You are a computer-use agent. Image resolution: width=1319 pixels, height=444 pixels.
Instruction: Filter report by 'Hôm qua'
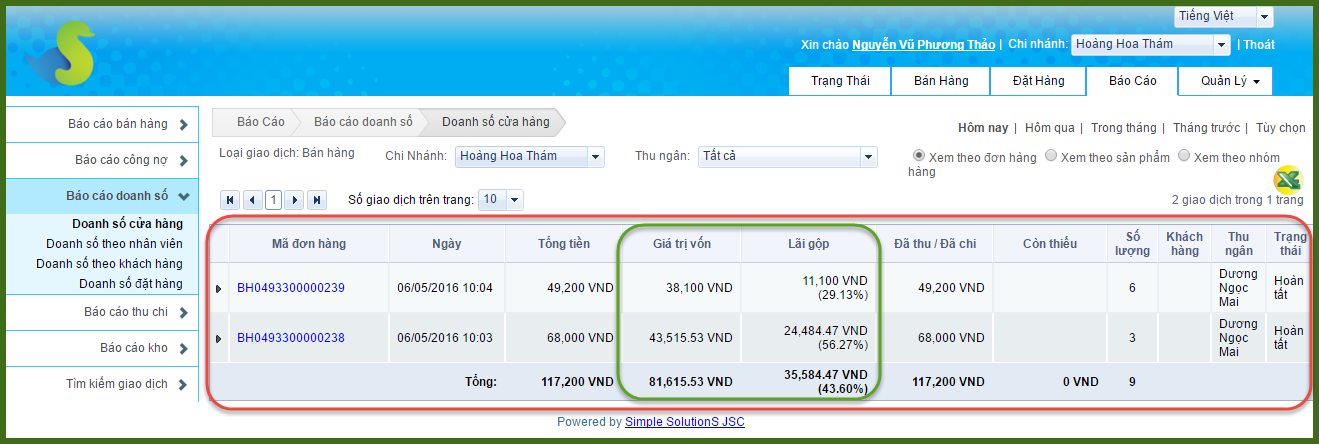click(x=1049, y=128)
